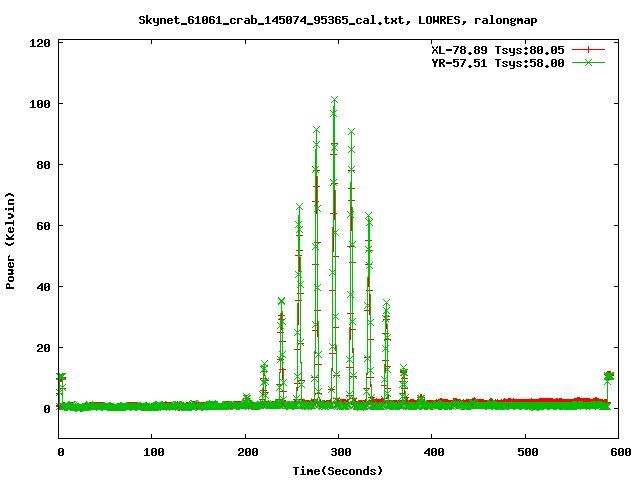Click the green line sample in legend

coord(589,62)
